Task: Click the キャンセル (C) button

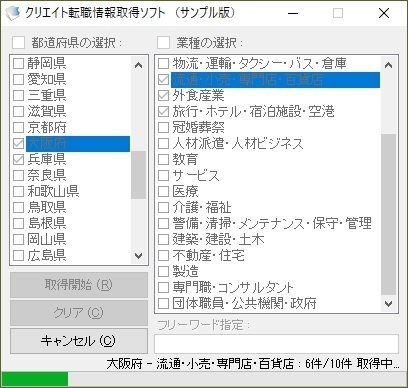Action: coord(79,341)
